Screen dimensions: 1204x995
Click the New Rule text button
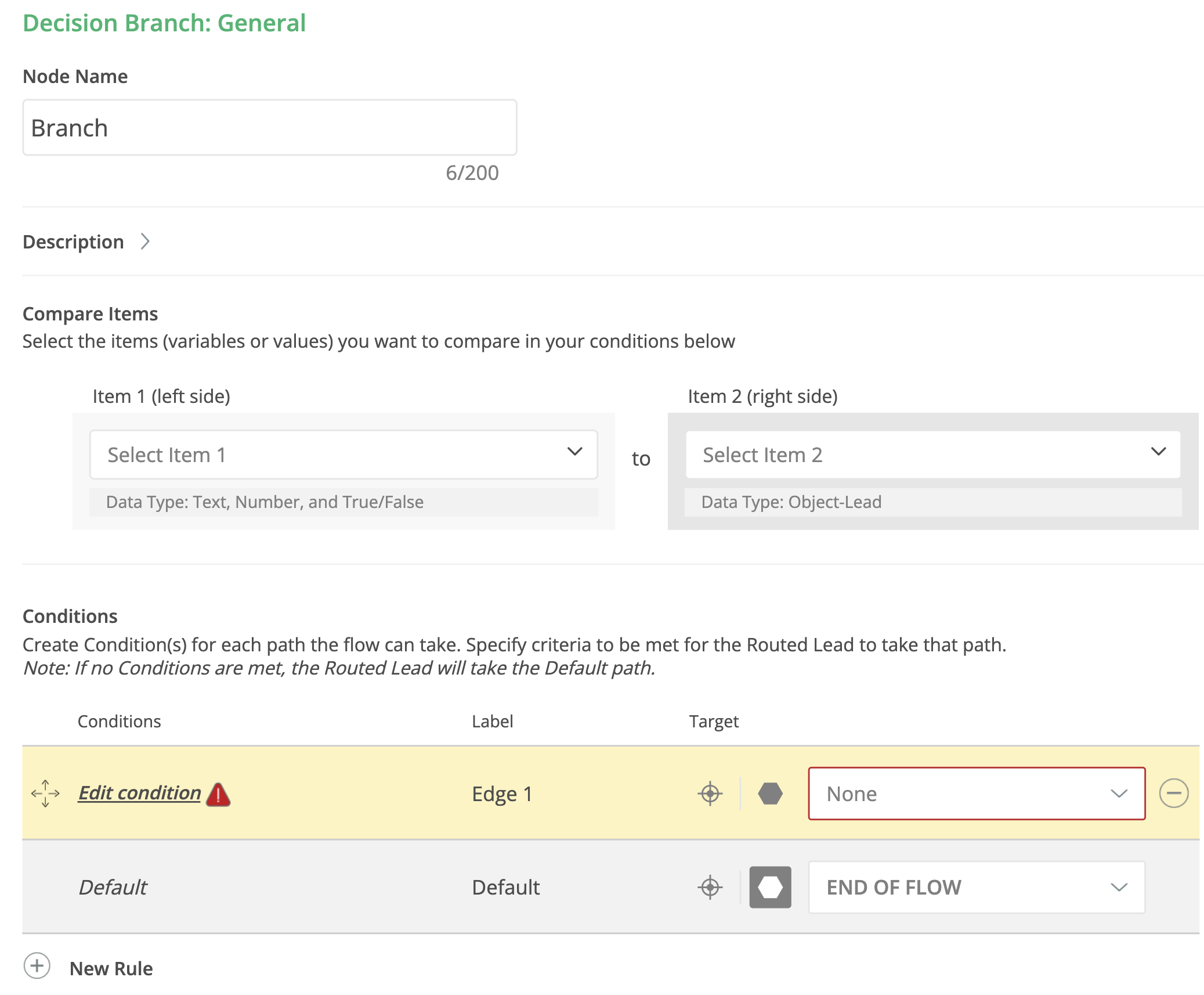tap(111, 968)
